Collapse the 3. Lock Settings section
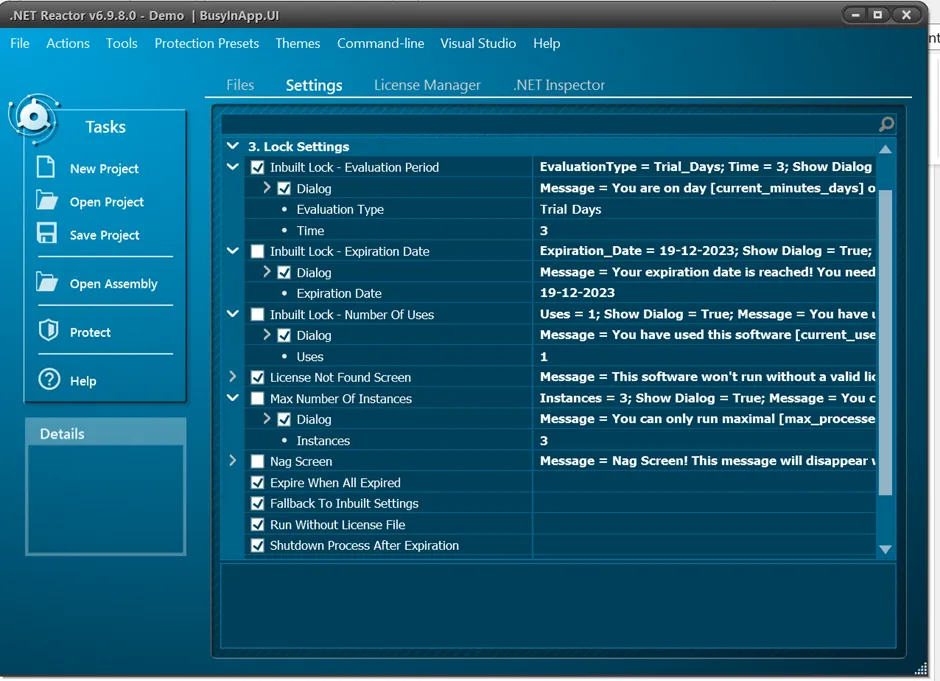 (x=233, y=146)
